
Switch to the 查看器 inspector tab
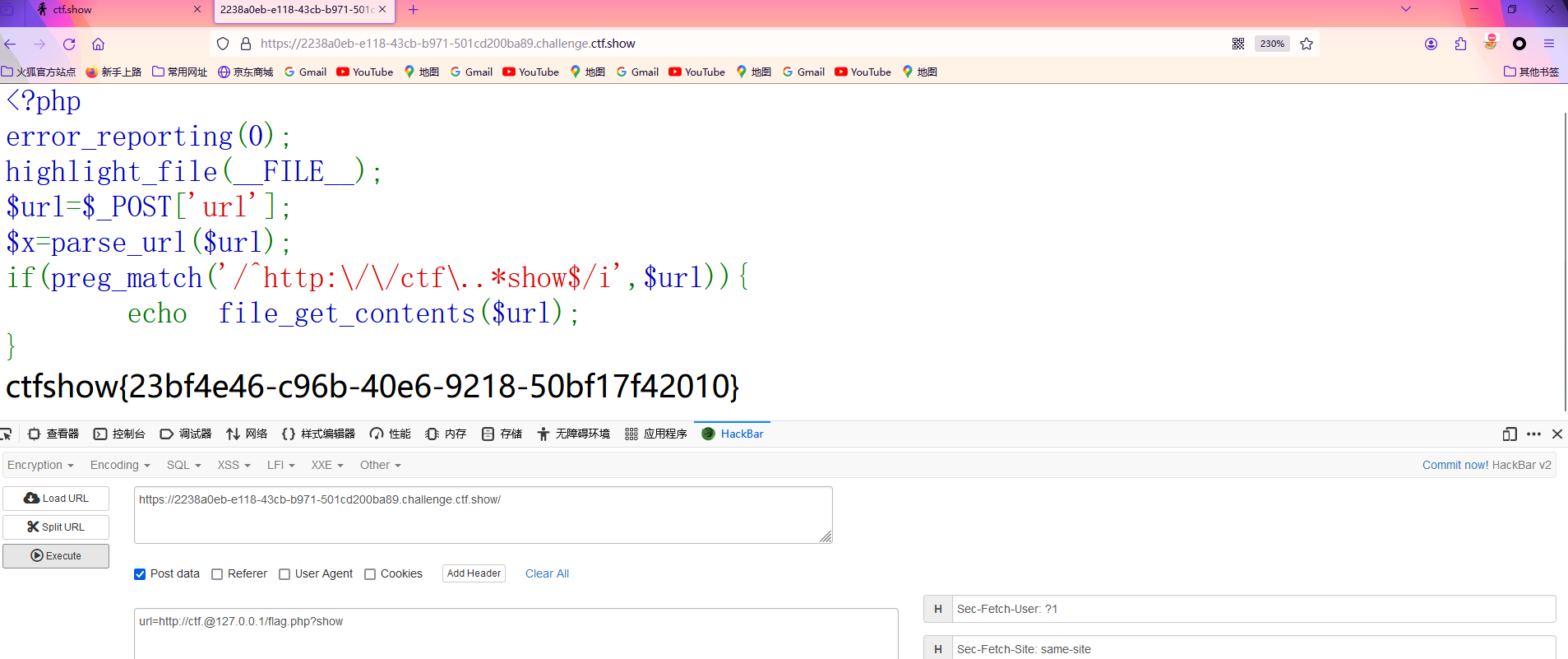coord(53,434)
